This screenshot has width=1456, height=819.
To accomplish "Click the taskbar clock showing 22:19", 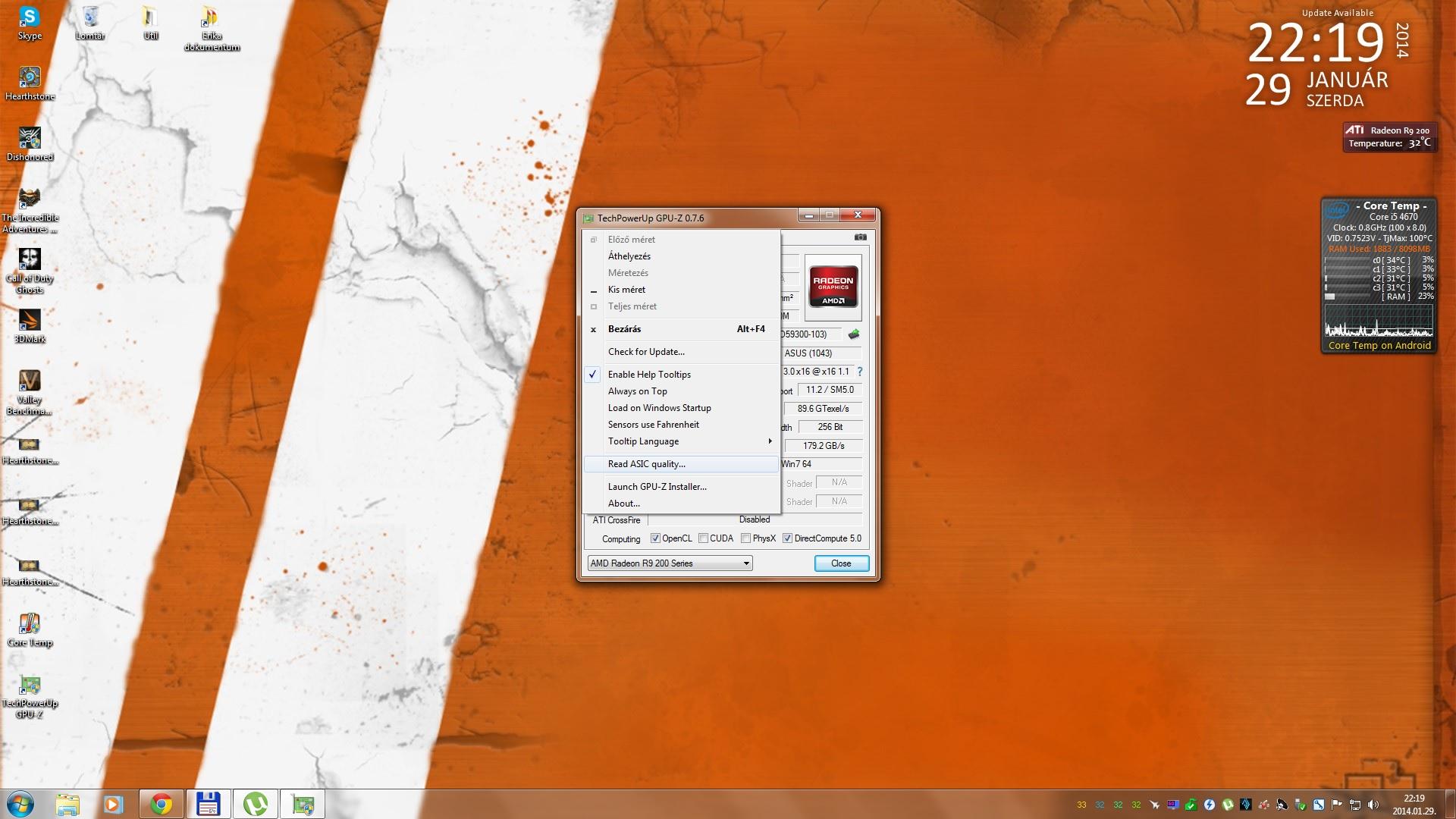I will tap(1414, 805).
